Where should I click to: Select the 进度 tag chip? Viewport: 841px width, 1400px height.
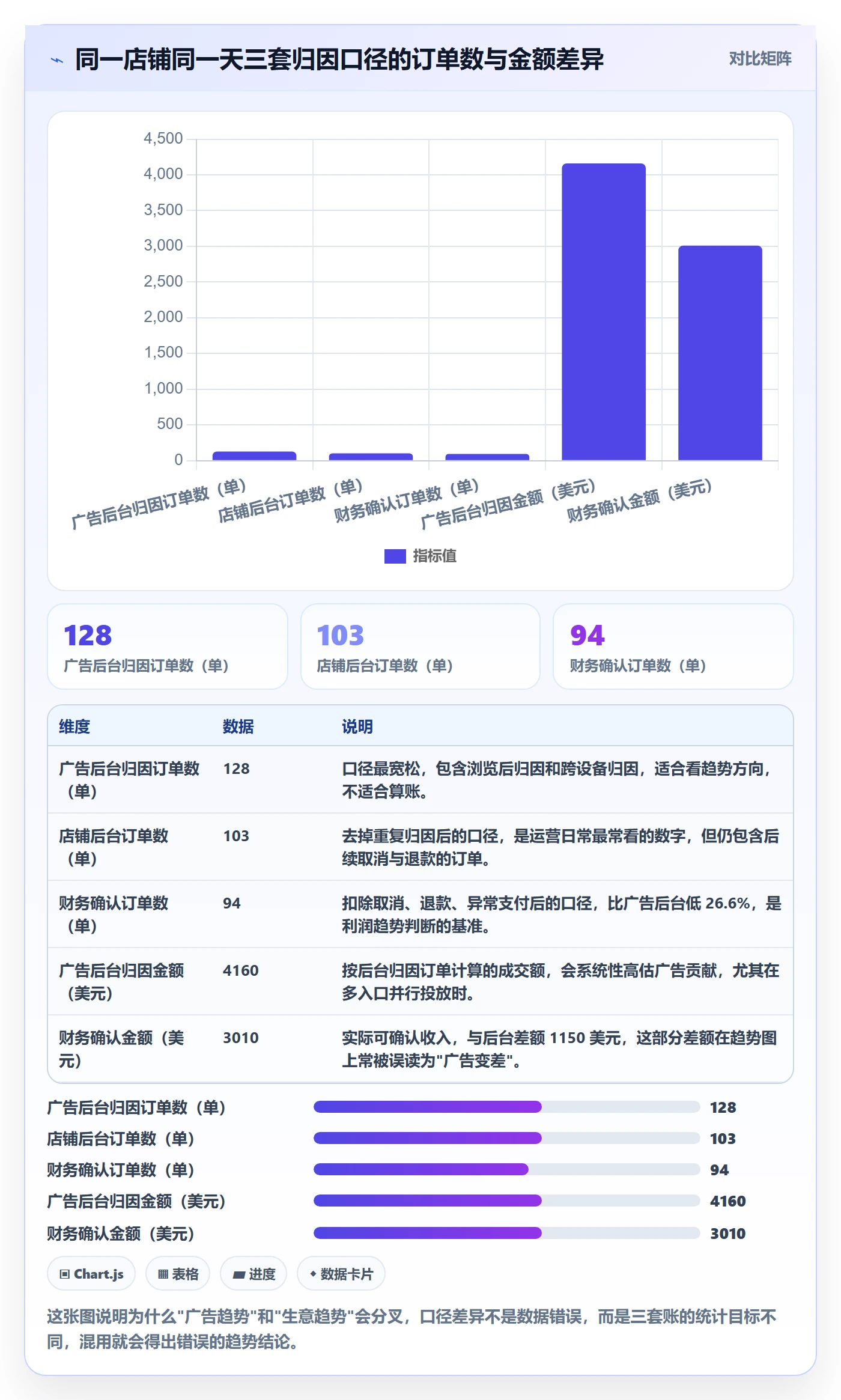point(254,1273)
